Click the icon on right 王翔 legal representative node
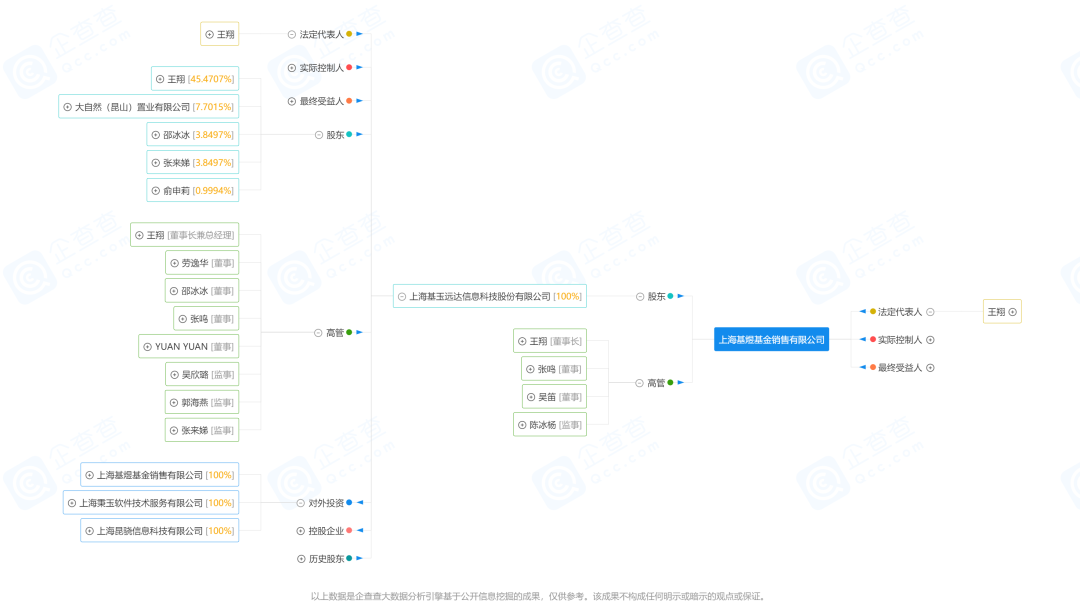Screen dimensions: 1080x614 coord(1012,312)
